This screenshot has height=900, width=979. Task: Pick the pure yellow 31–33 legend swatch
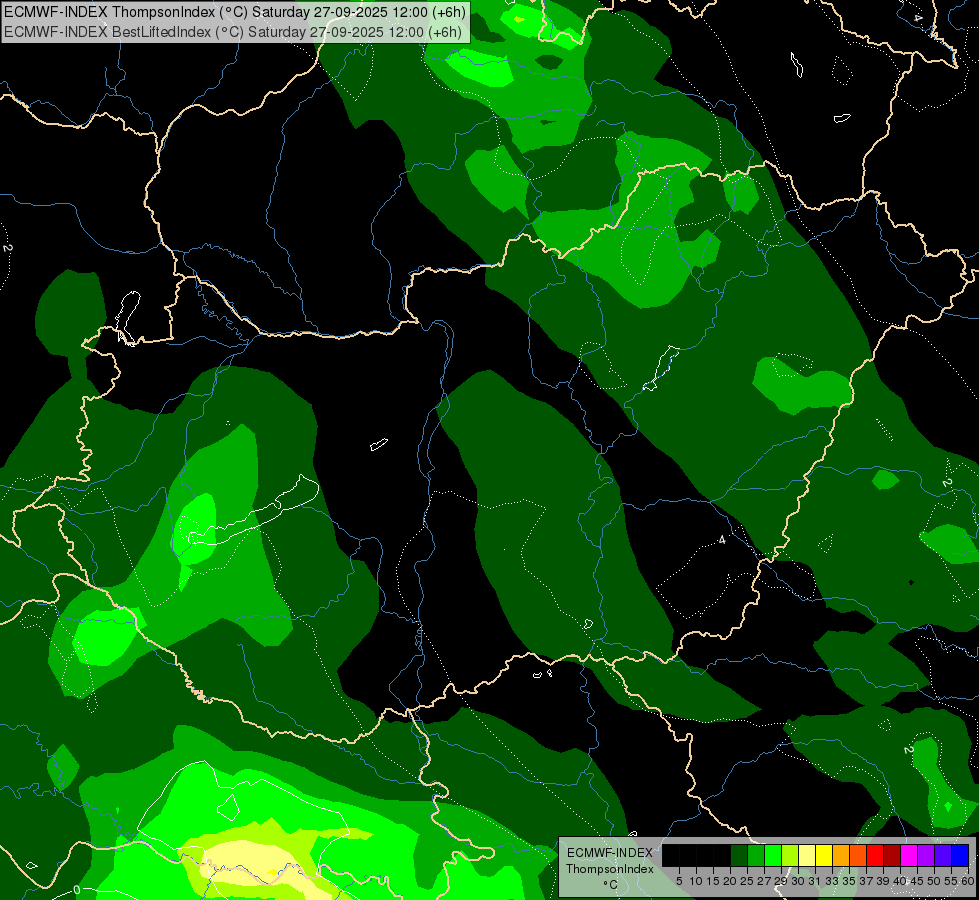point(824,855)
